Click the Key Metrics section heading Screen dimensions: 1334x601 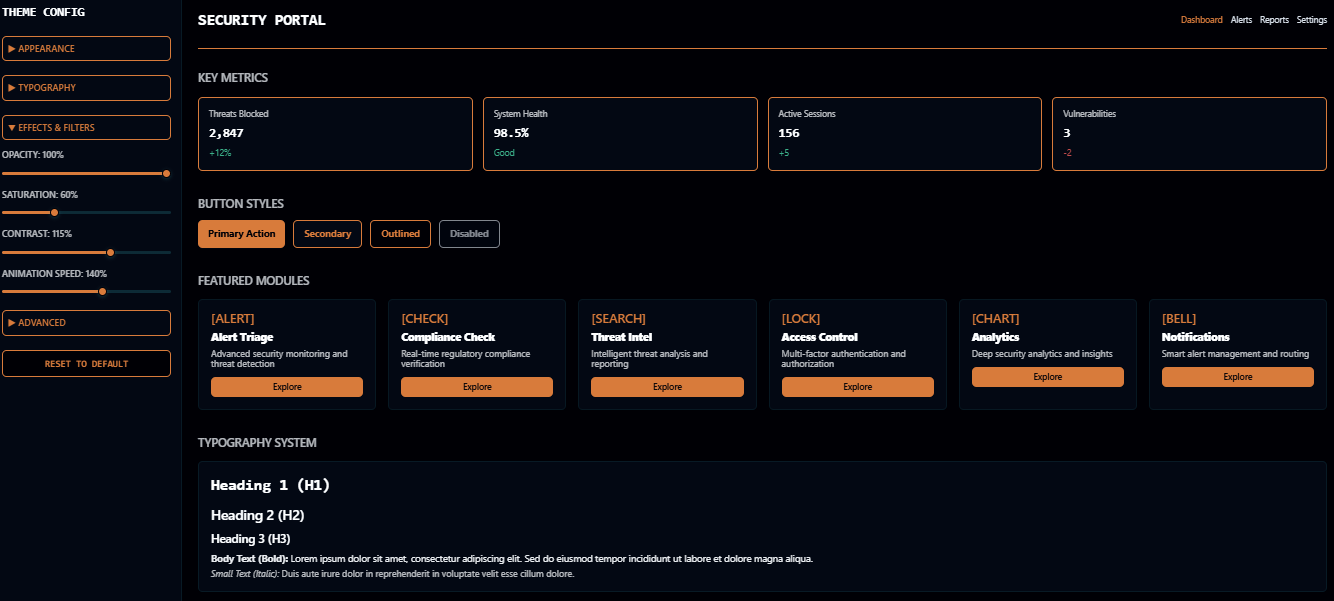pos(233,77)
